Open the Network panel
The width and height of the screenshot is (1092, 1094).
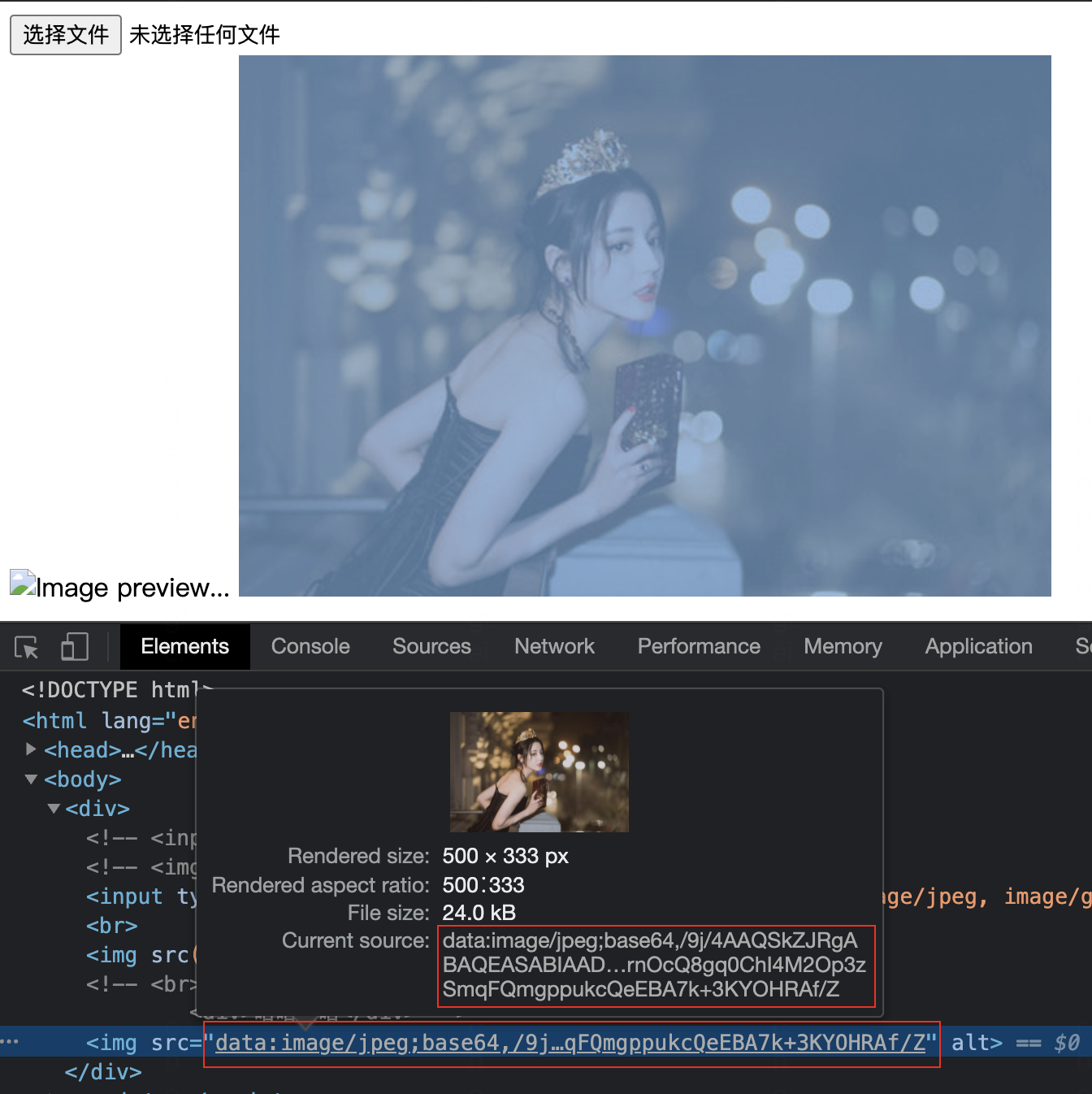click(x=554, y=646)
